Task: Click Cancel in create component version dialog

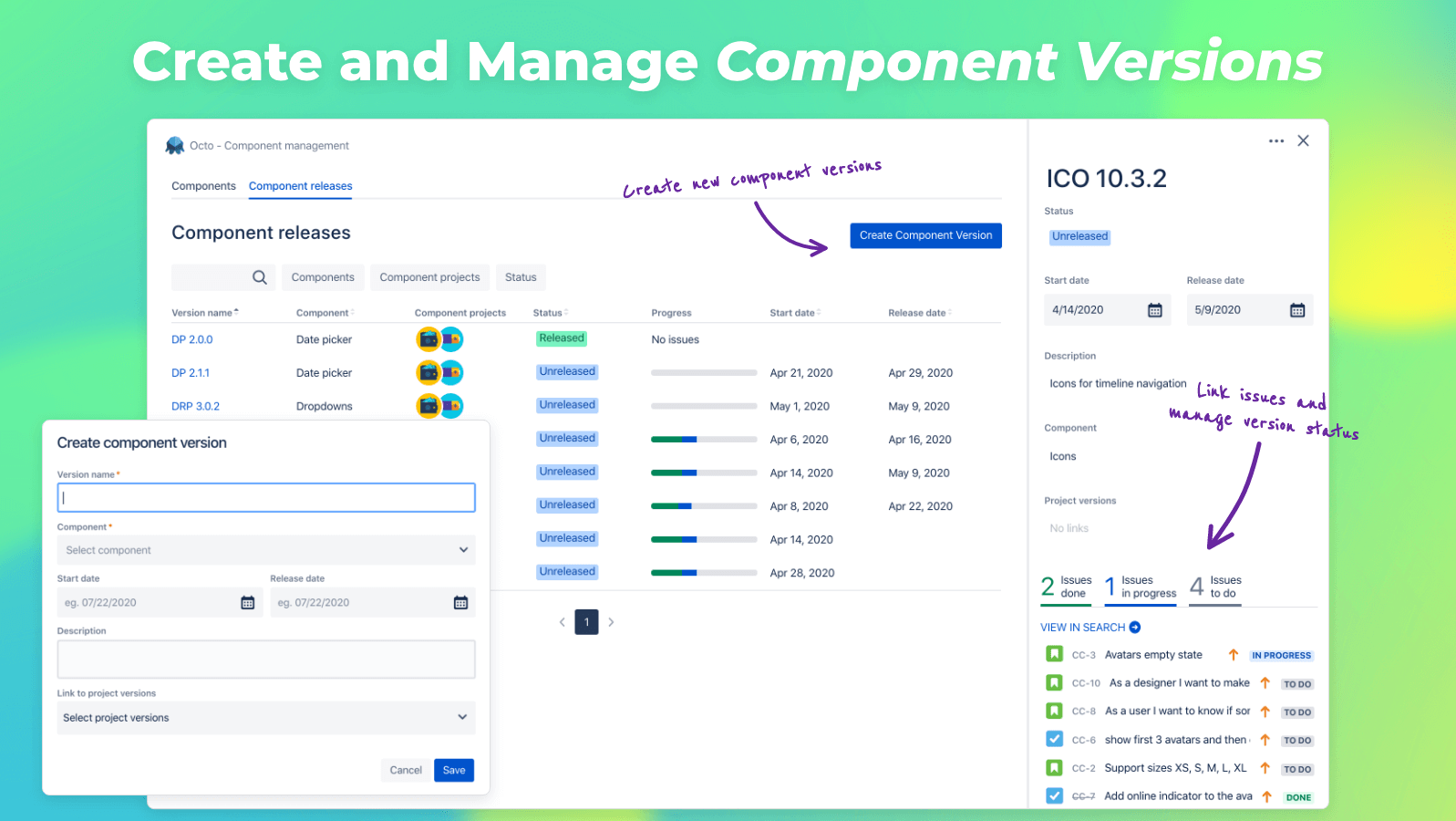Action: 406,770
